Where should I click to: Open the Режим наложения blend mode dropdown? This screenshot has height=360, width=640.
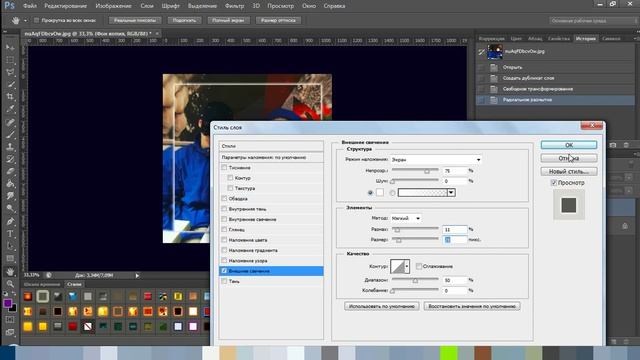[436, 160]
